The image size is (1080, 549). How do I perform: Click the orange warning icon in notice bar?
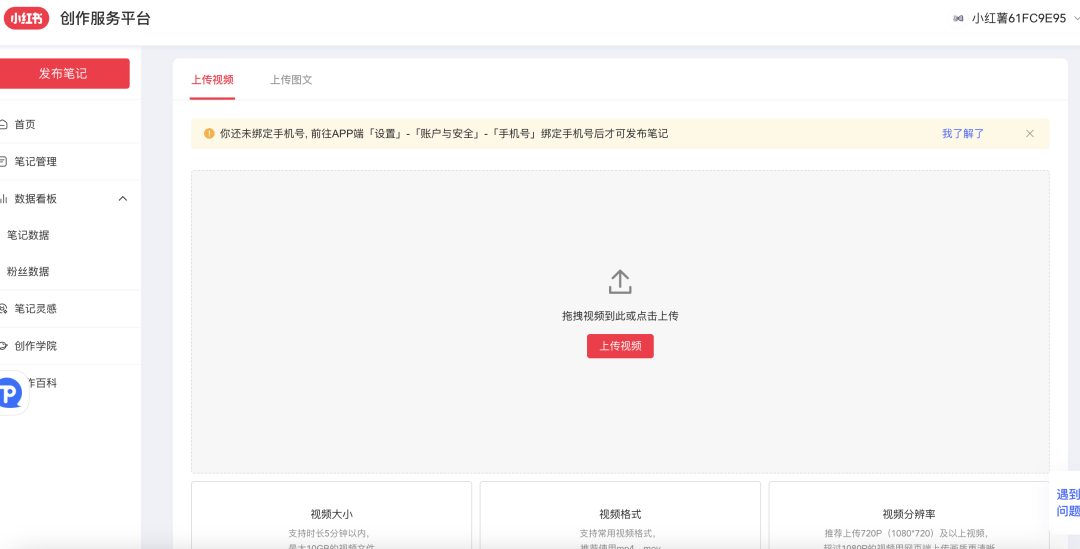coord(209,134)
